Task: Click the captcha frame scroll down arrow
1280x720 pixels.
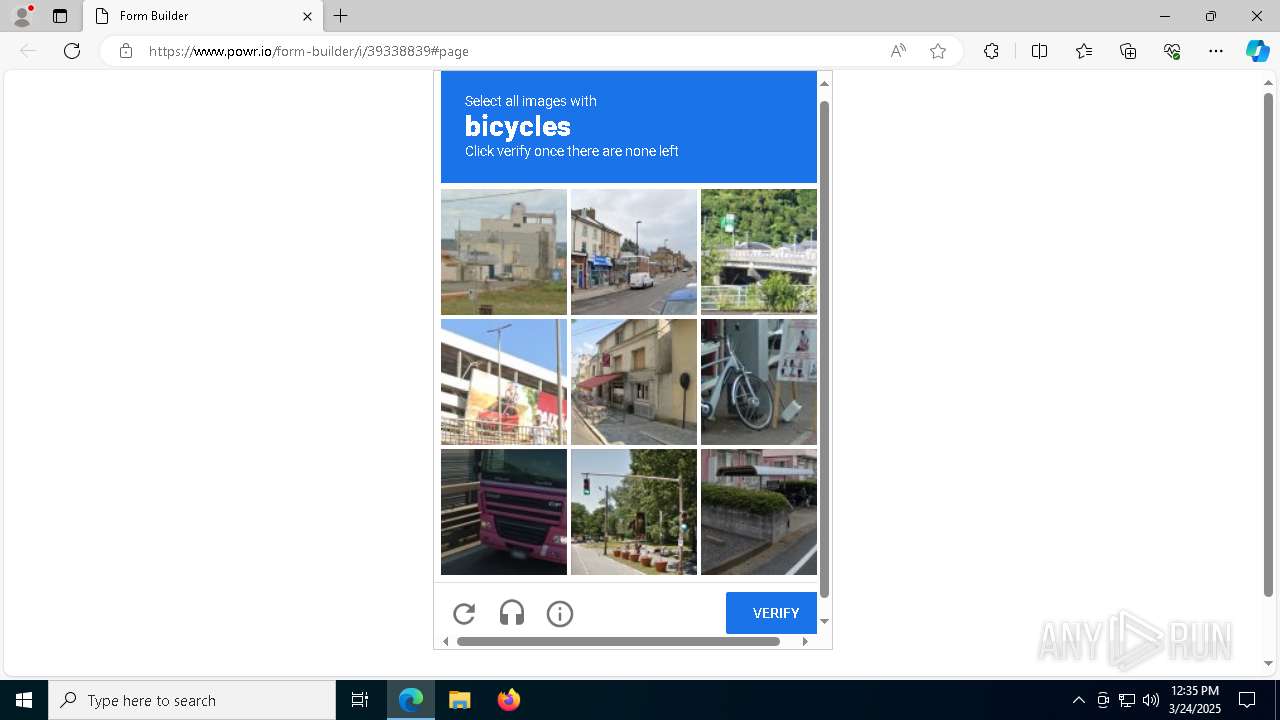Action: click(824, 621)
